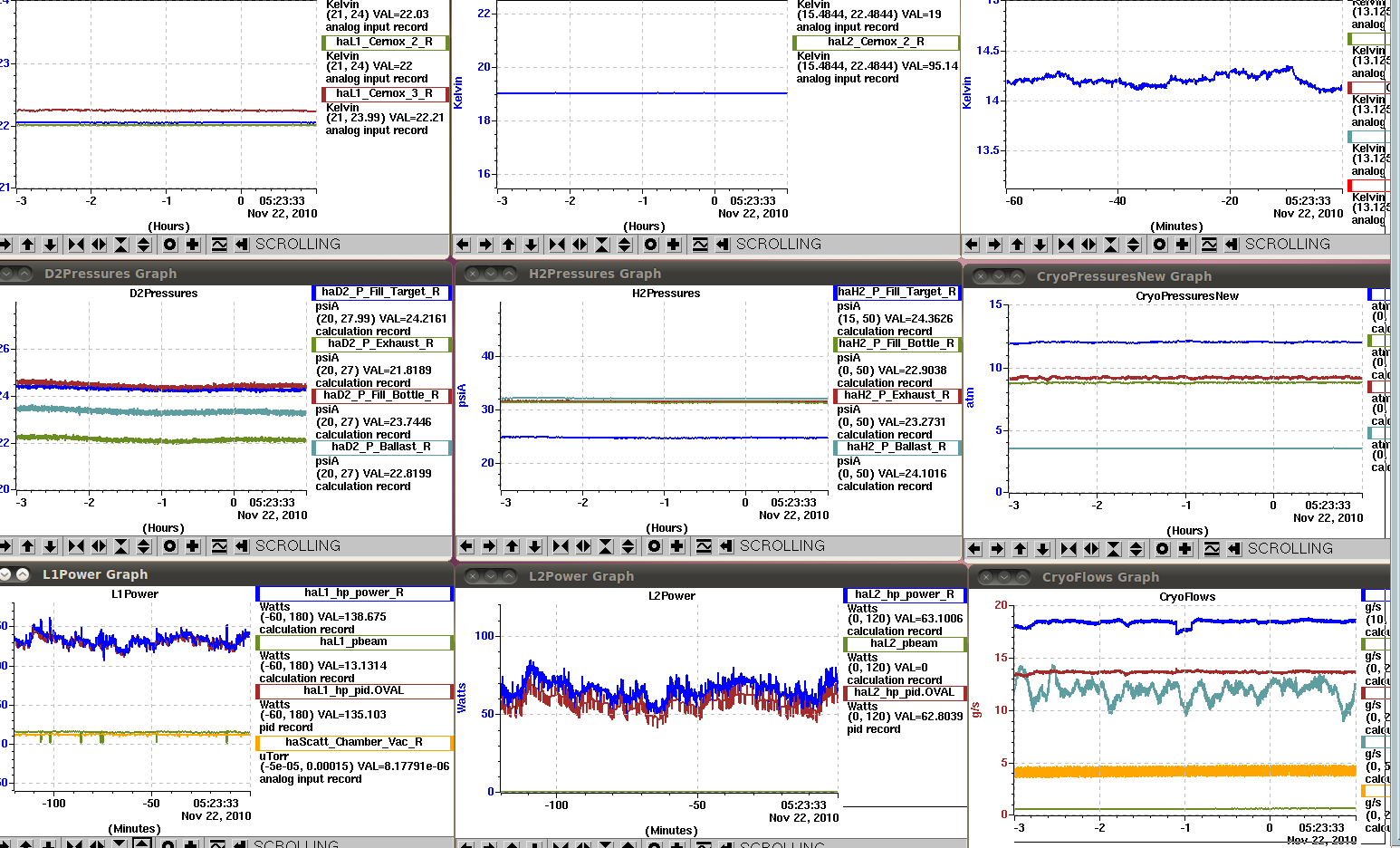This screenshot has height=848, width=1400.
Task: Select haL1_pbeam legend entry
Action: point(354,641)
